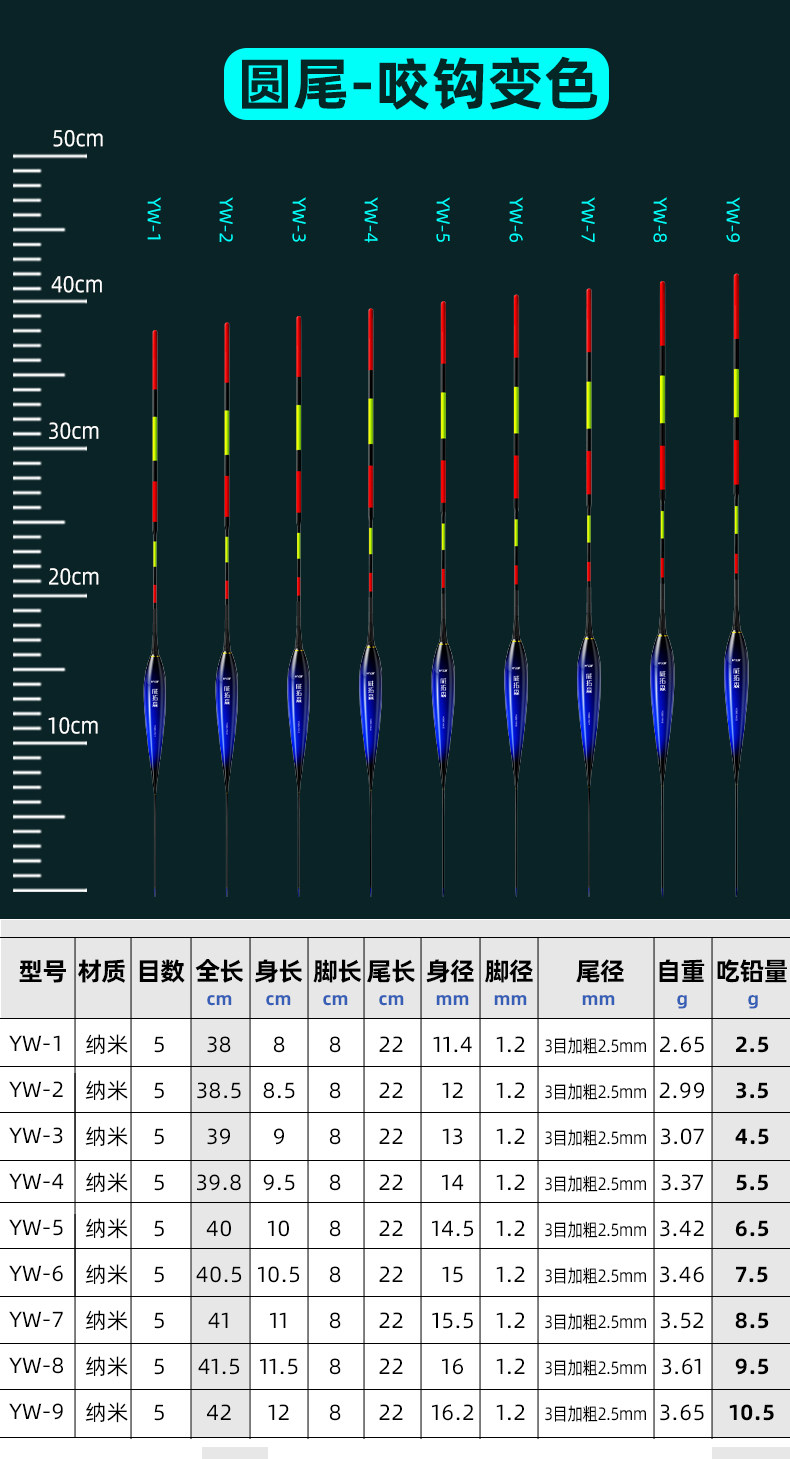Image resolution: width=790 pixels, height=1459 pixels.
Task: Click the total length value 40.5
Action: pos(219,1274)
